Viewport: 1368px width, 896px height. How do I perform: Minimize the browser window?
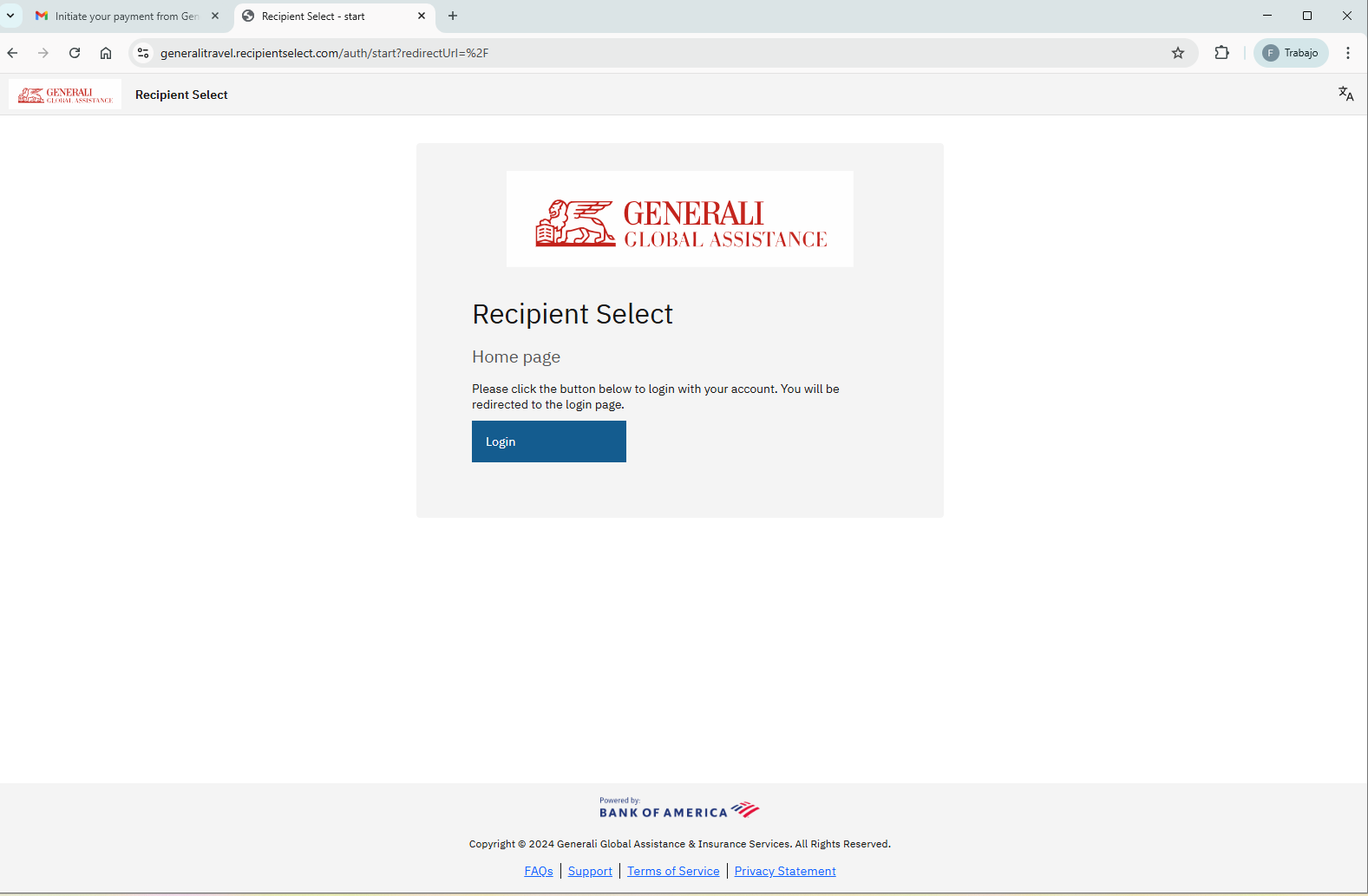click(x=1267, y=16)
